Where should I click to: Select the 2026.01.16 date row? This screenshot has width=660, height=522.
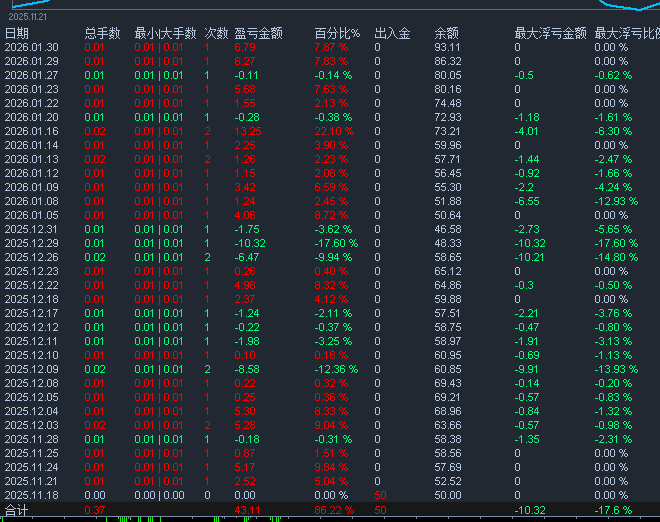(31, 131)
